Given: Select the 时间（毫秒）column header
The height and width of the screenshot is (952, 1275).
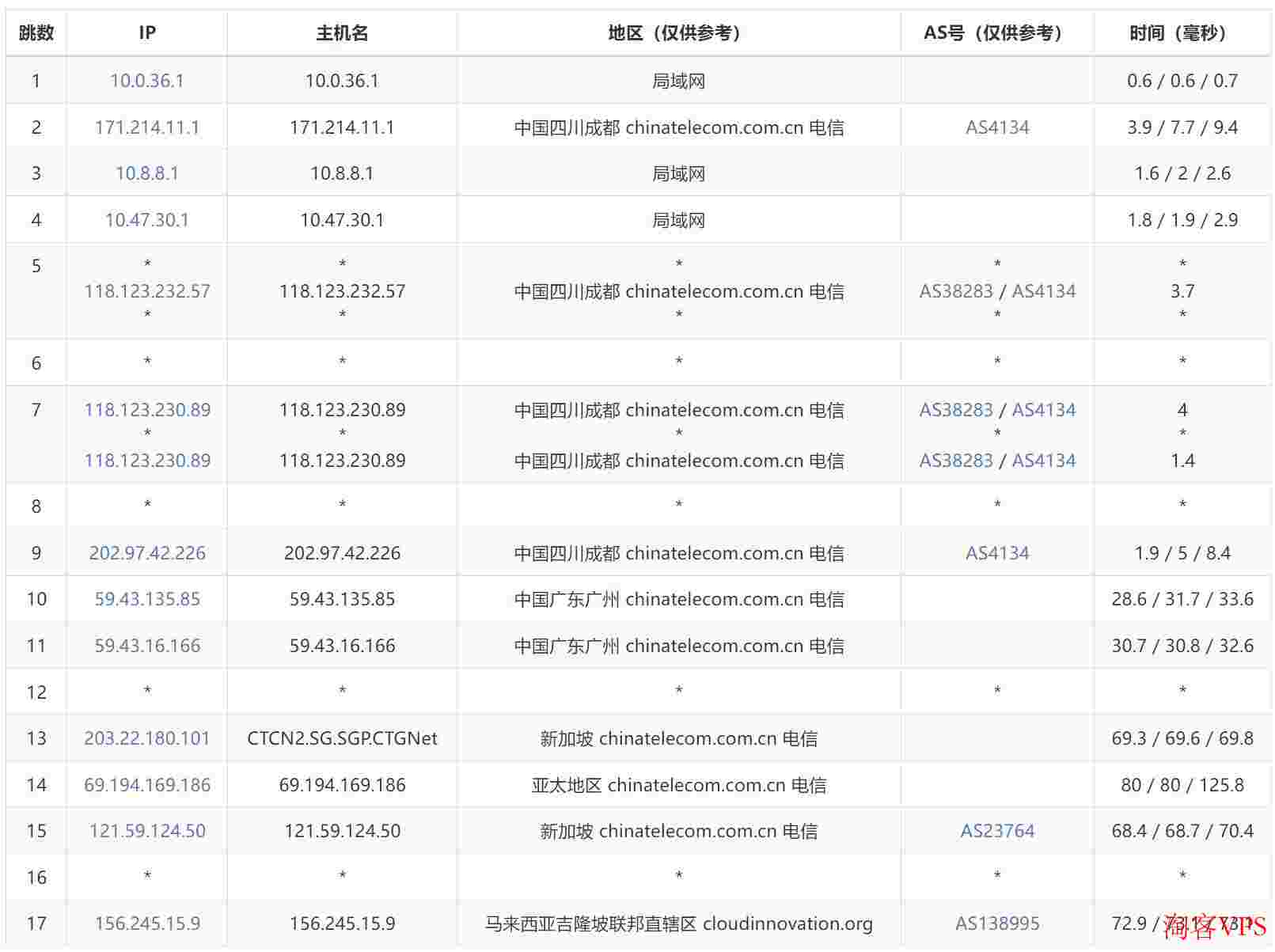Looking at the screenshot, I should [x=1182, y=32].
